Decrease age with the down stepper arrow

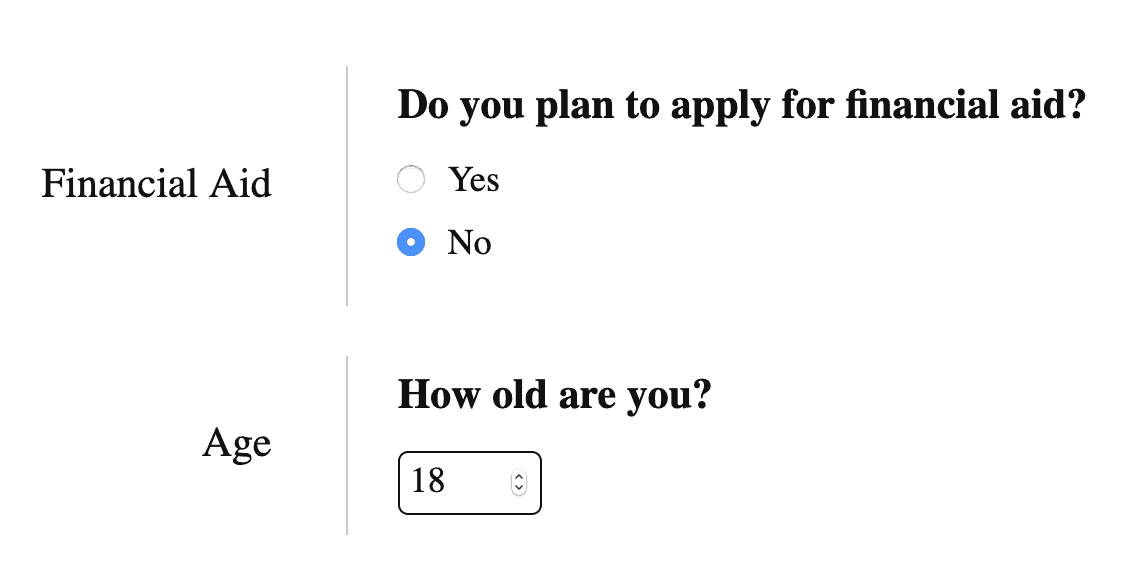[x=518, y=489]
